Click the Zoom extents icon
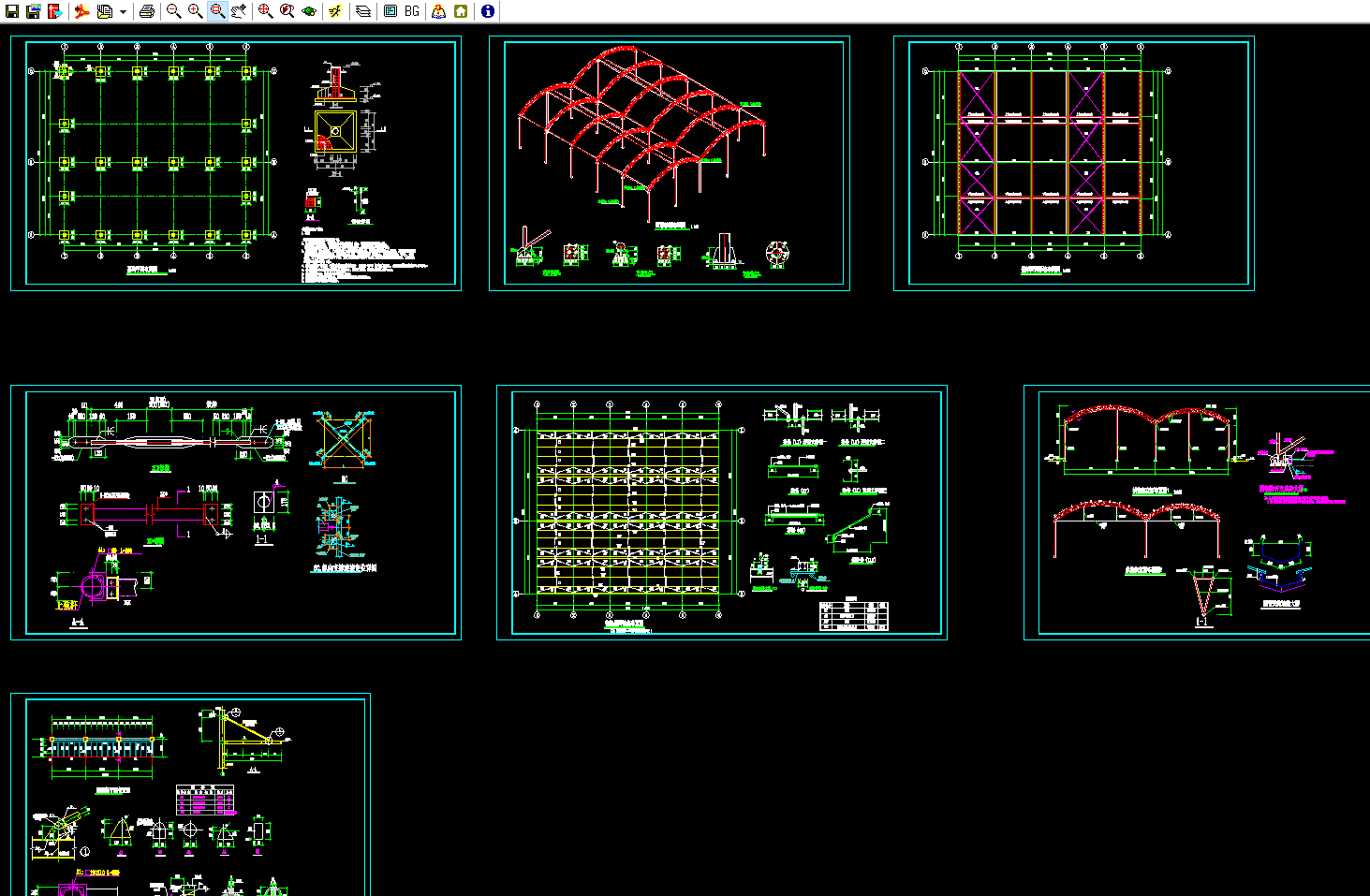Screen dimensions: 1370x896 click(x=265, y=11)
